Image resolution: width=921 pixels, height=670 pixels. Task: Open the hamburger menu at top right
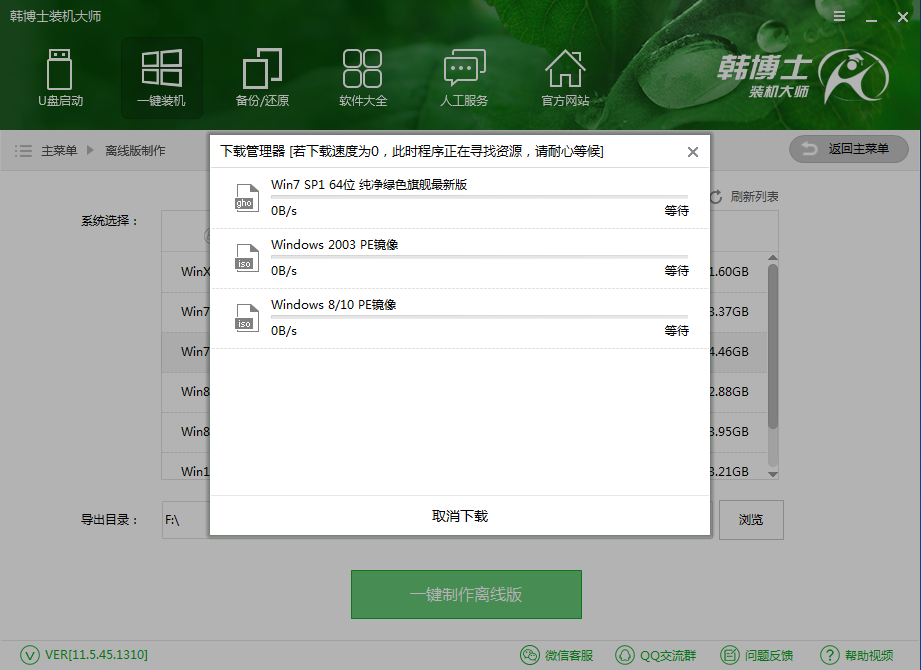point(838,16)
